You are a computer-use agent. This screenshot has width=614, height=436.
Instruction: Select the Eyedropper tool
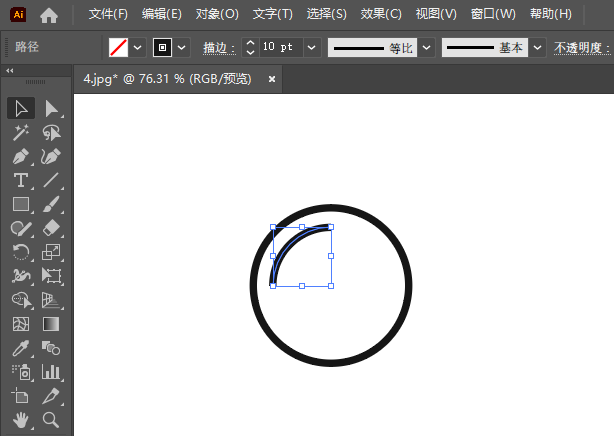pos(21,348)
